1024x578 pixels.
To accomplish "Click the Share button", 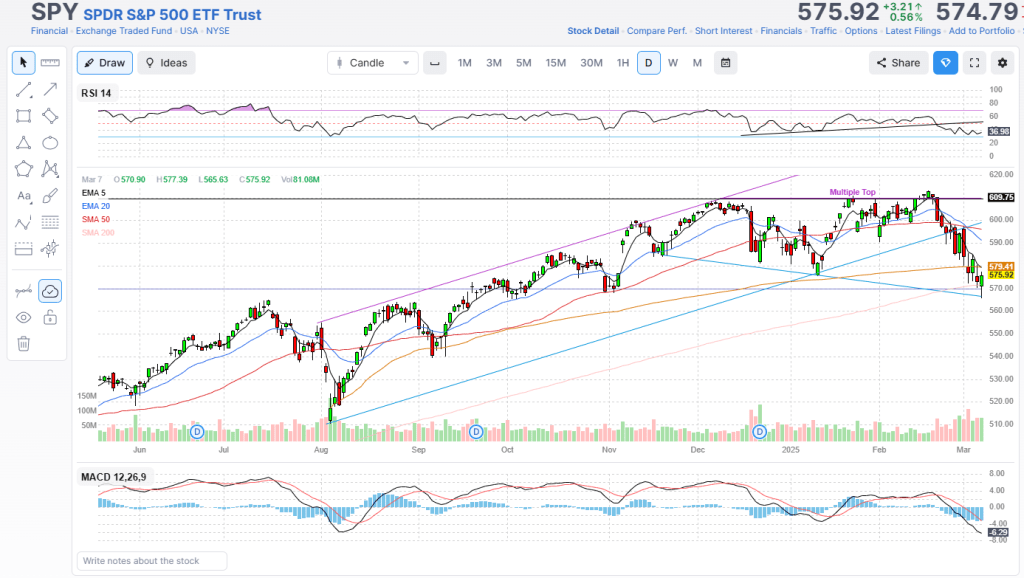I will tap(897, 63).
